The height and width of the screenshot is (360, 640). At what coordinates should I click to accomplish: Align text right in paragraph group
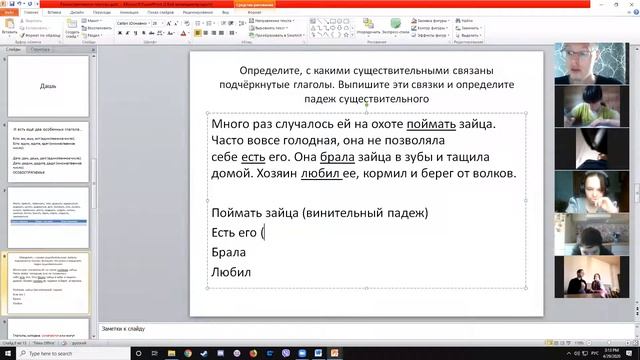point(213,33)
